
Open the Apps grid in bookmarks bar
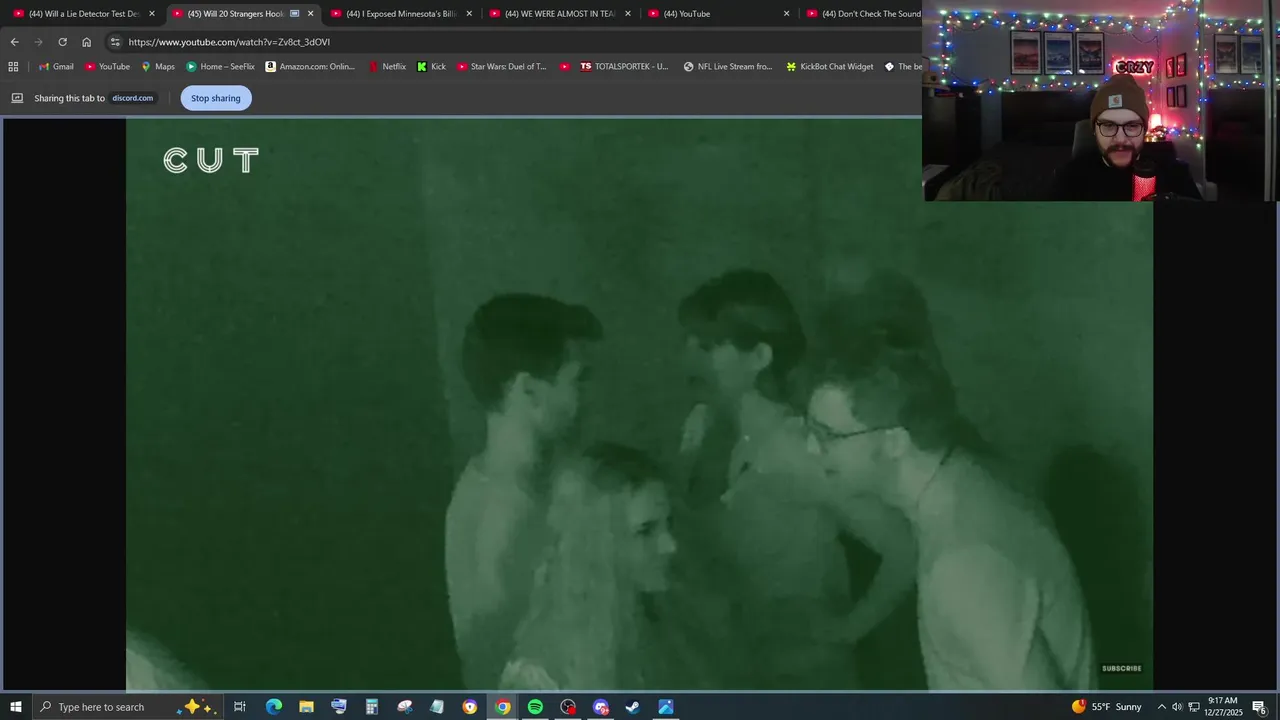[x=13, y=66]
